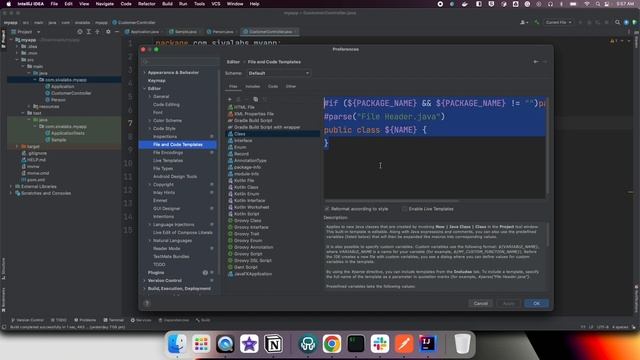Viewport: 640px width, 360px height.
Task: Select the HTML File template
Action: [244, 107]
